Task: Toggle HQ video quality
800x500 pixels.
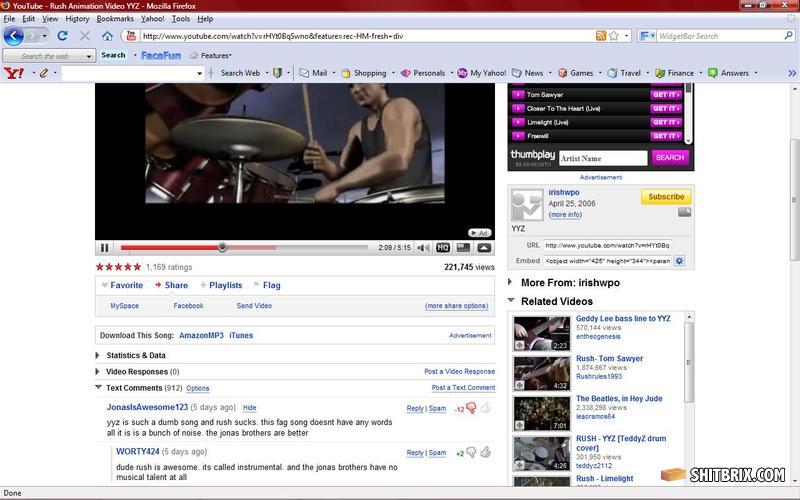Action: pyautogui.click(x=443, y=247)
